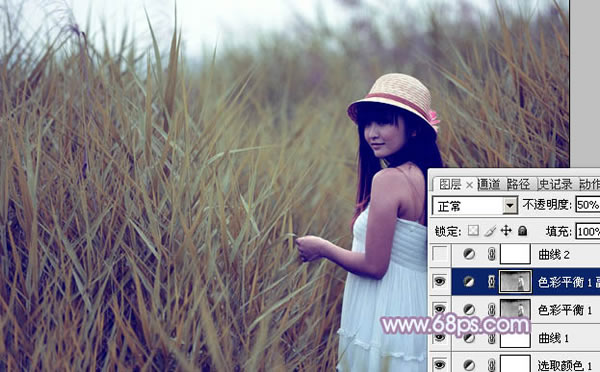Hide the selected 色彩平衡 1 副本 layer
600x372 pixels.
(x=440, y=282)
